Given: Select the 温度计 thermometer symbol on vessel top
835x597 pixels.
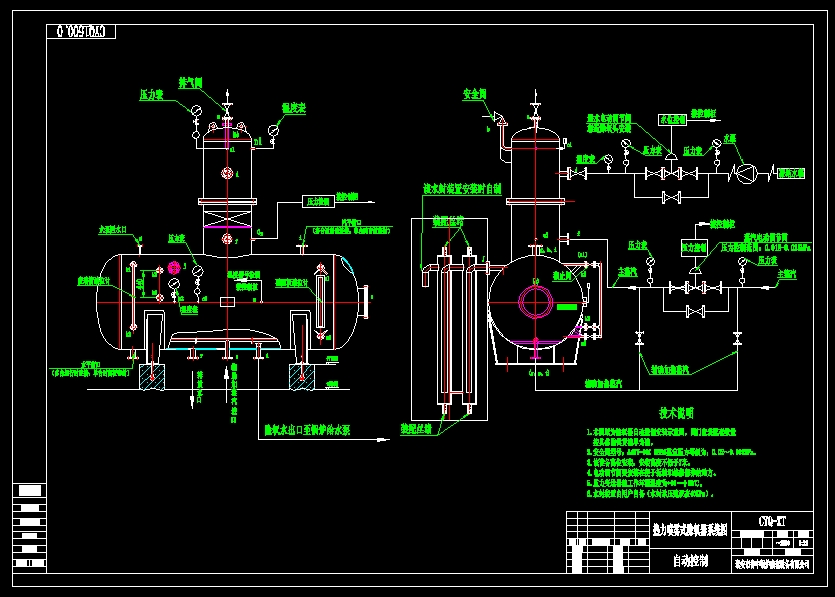Looking at the screenshot, I should click(x=271, y=129).
